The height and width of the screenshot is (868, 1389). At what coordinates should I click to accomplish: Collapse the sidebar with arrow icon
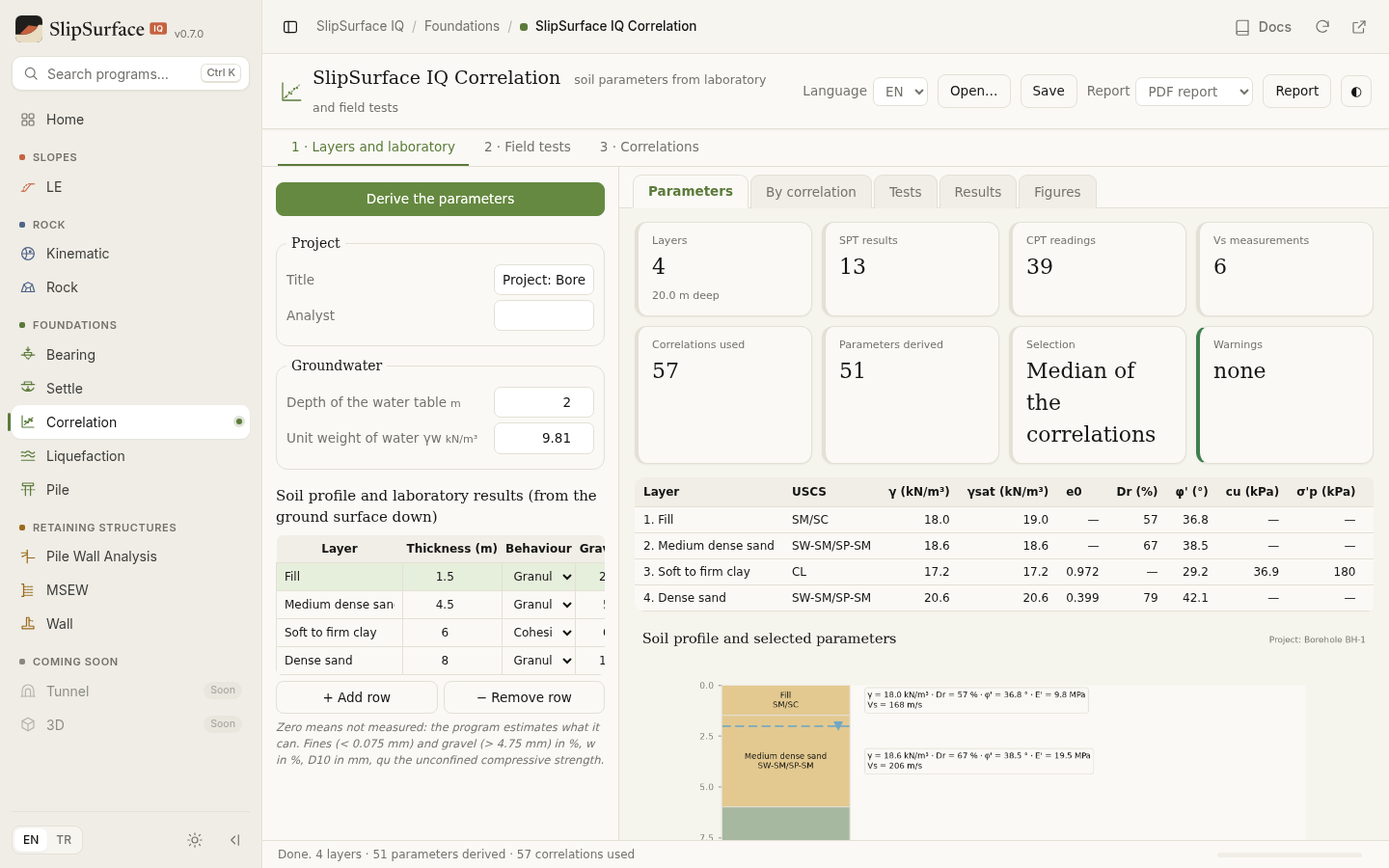tap(234, 840)
